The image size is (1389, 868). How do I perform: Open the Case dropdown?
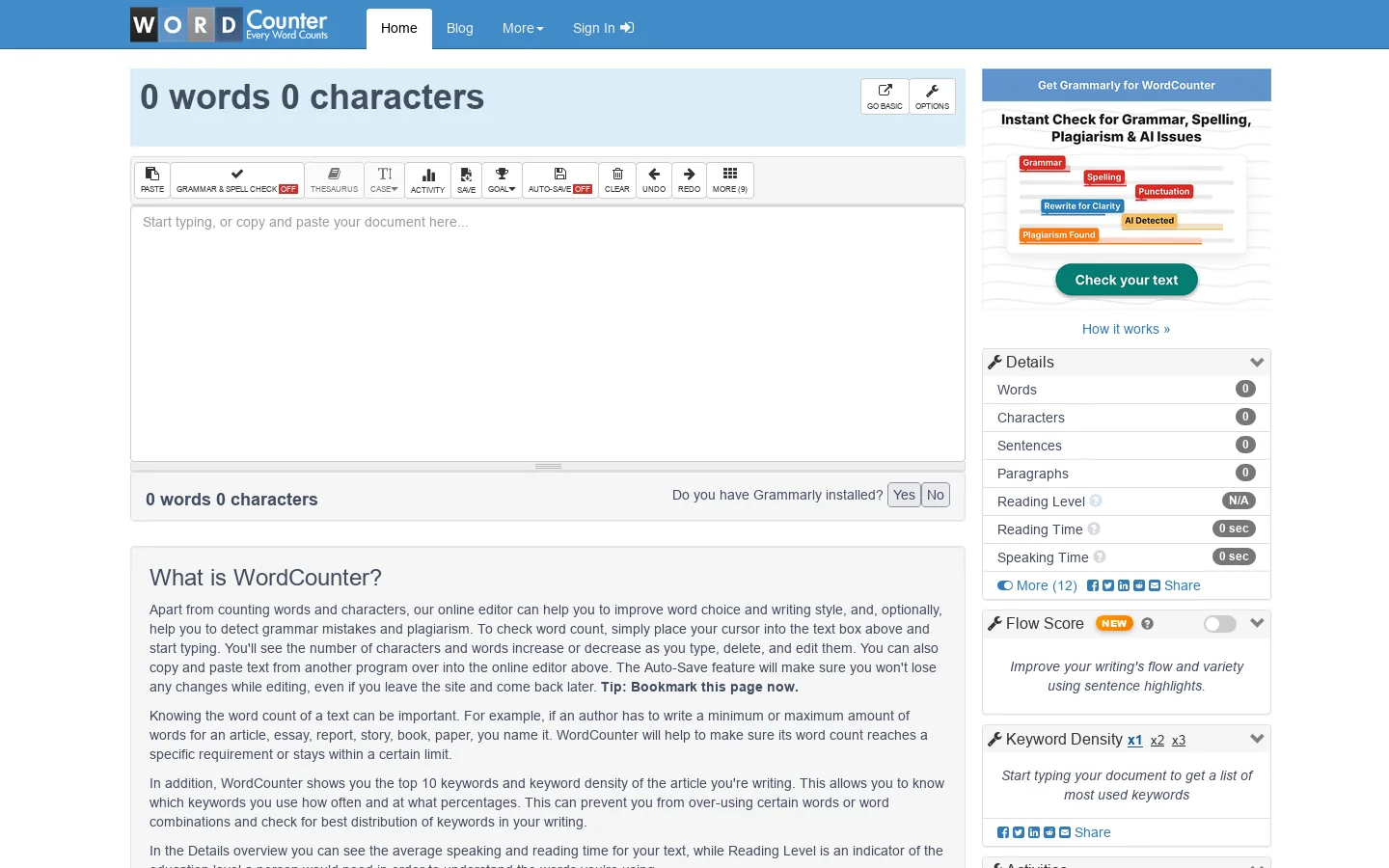click(x=384, y=179)
